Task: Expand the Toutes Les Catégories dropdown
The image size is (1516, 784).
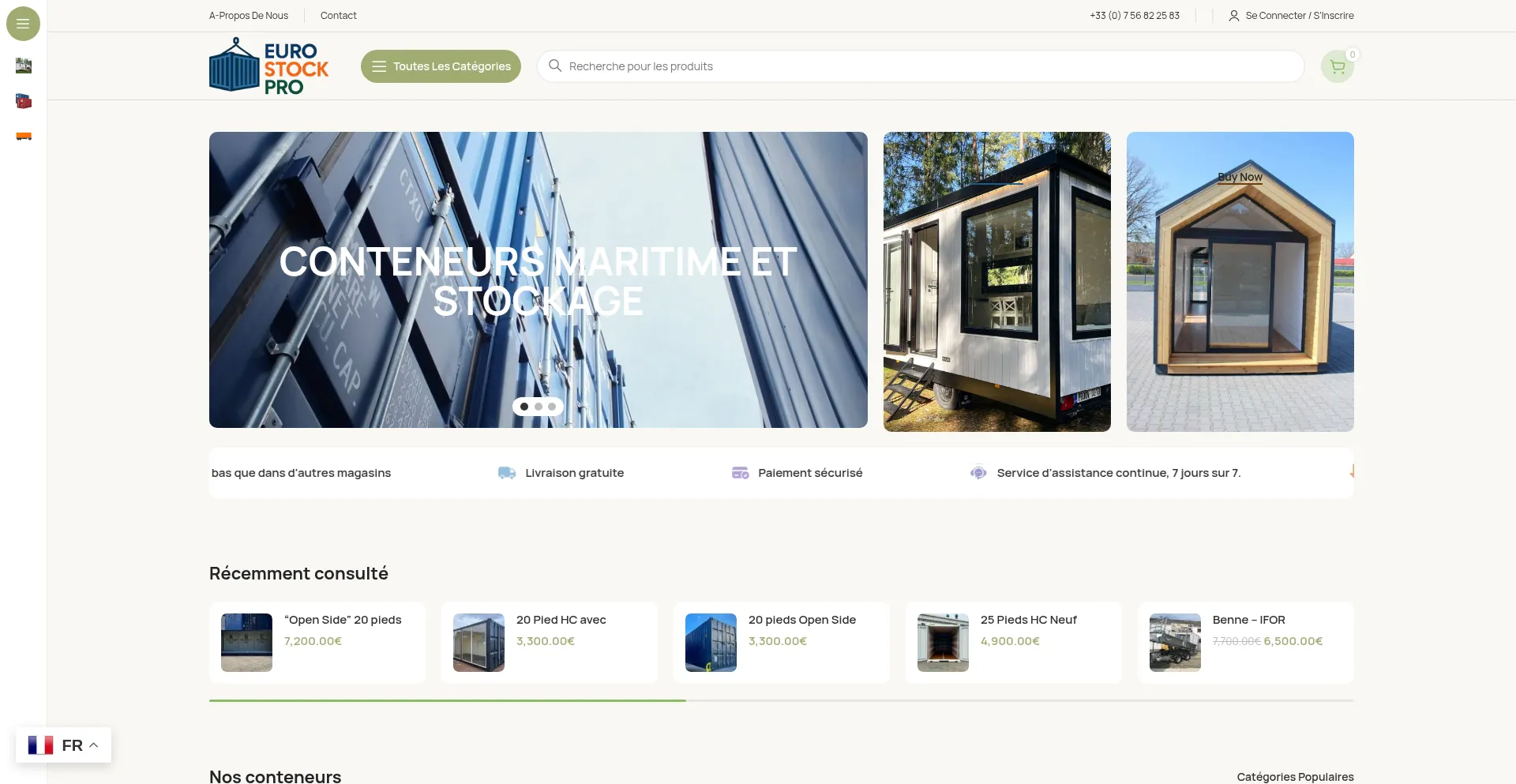Action: 441,66
